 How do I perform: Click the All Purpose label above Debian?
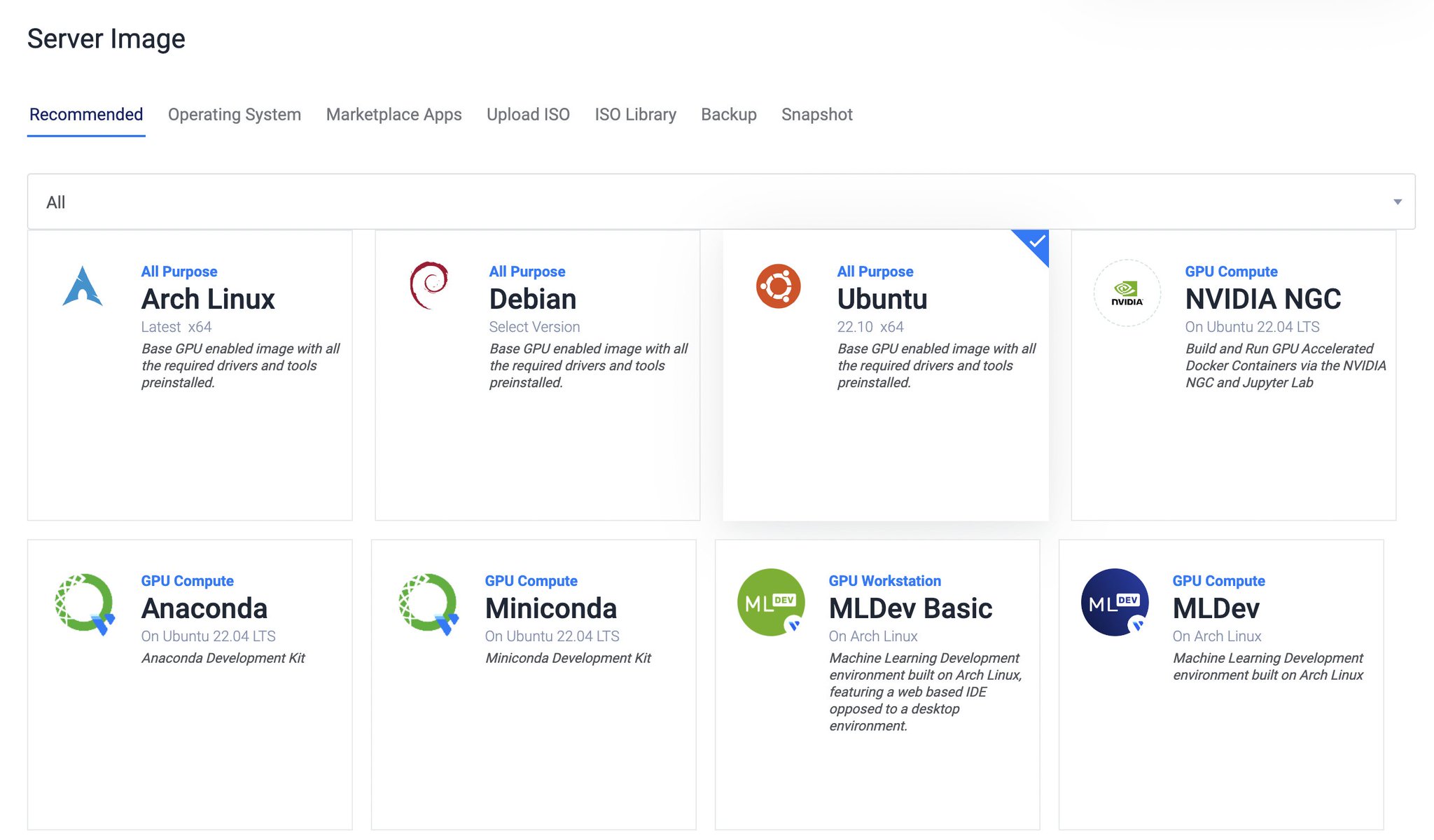point(527,272)
